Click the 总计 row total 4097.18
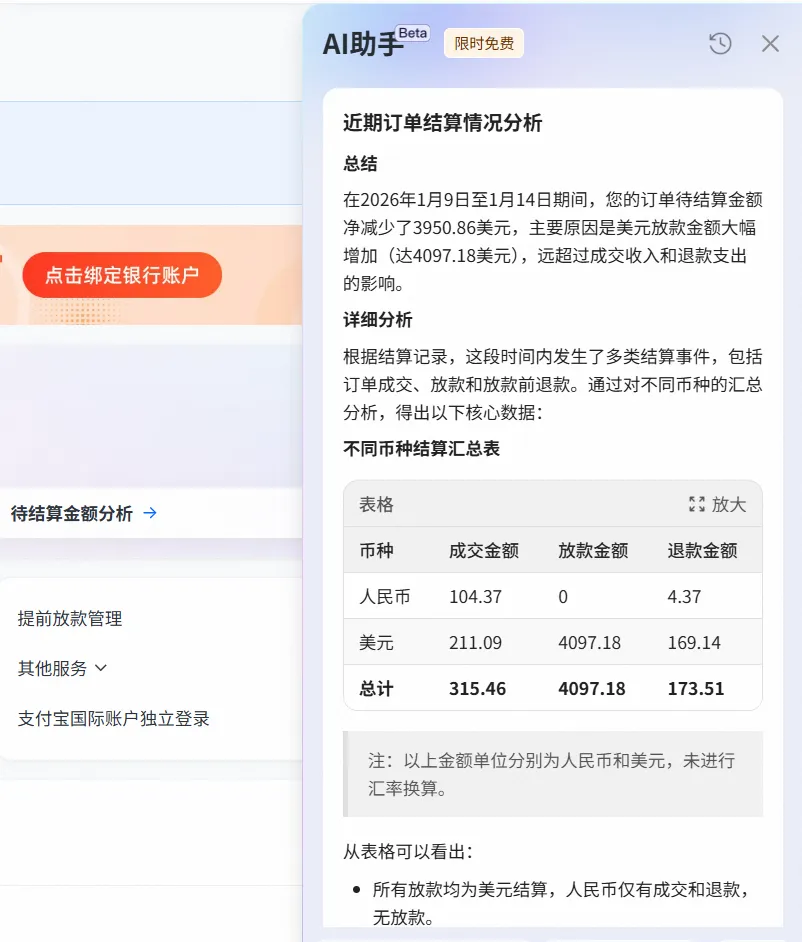The height and width of the screenshot is (942, 802). click(593, 688)
